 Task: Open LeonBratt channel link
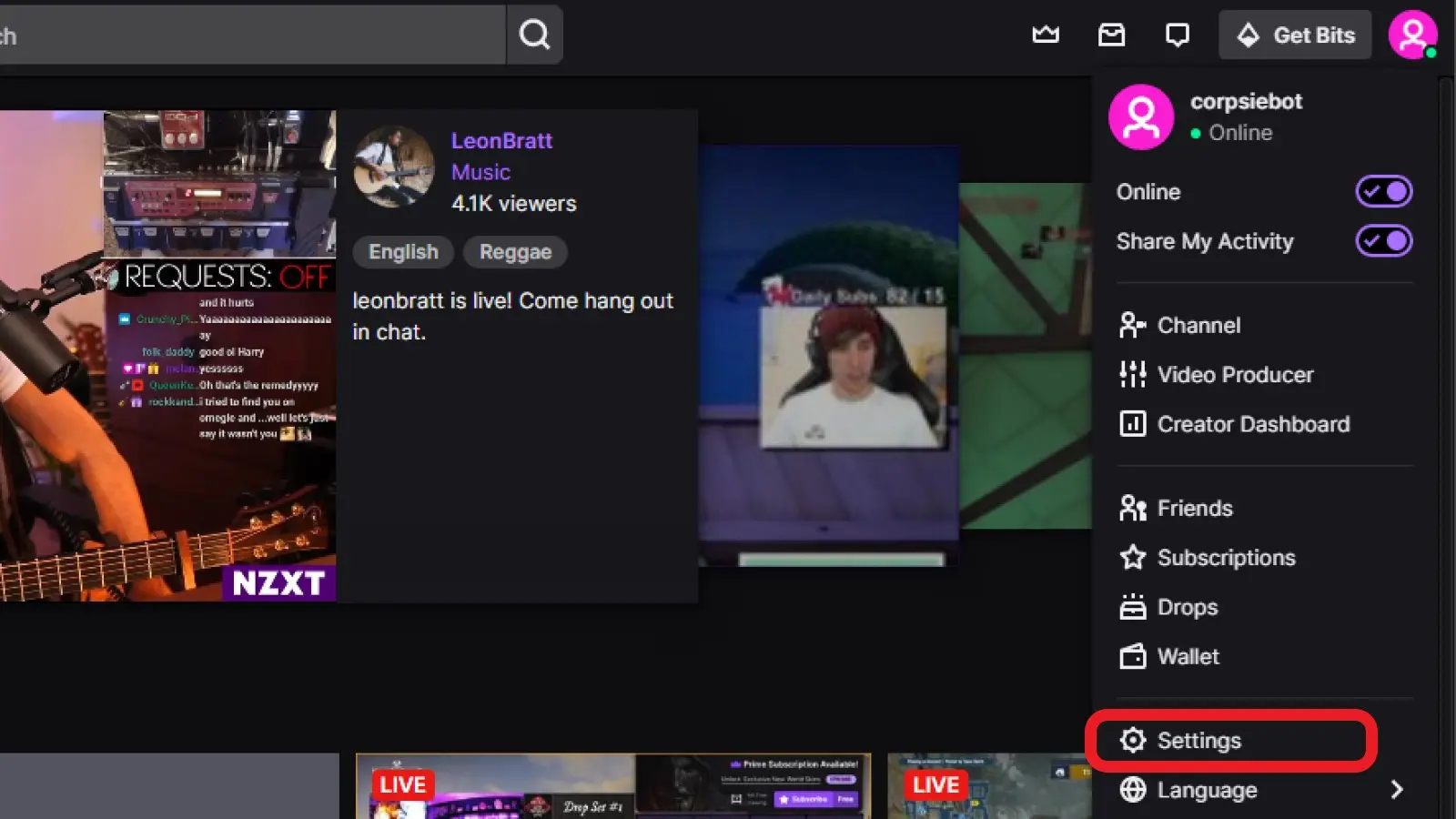501,141
